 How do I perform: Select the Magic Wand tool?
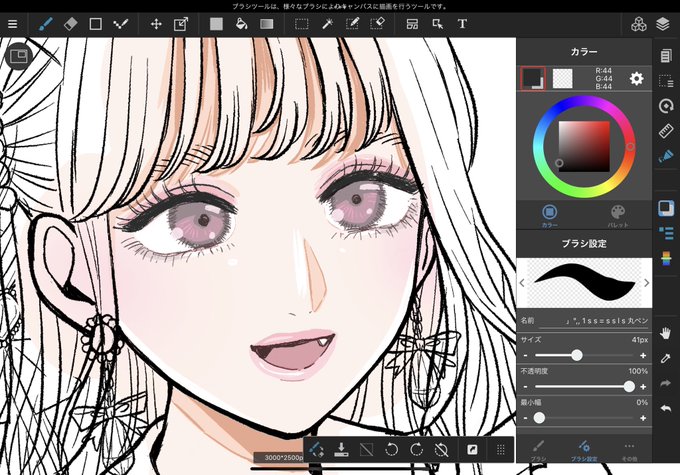327,24
